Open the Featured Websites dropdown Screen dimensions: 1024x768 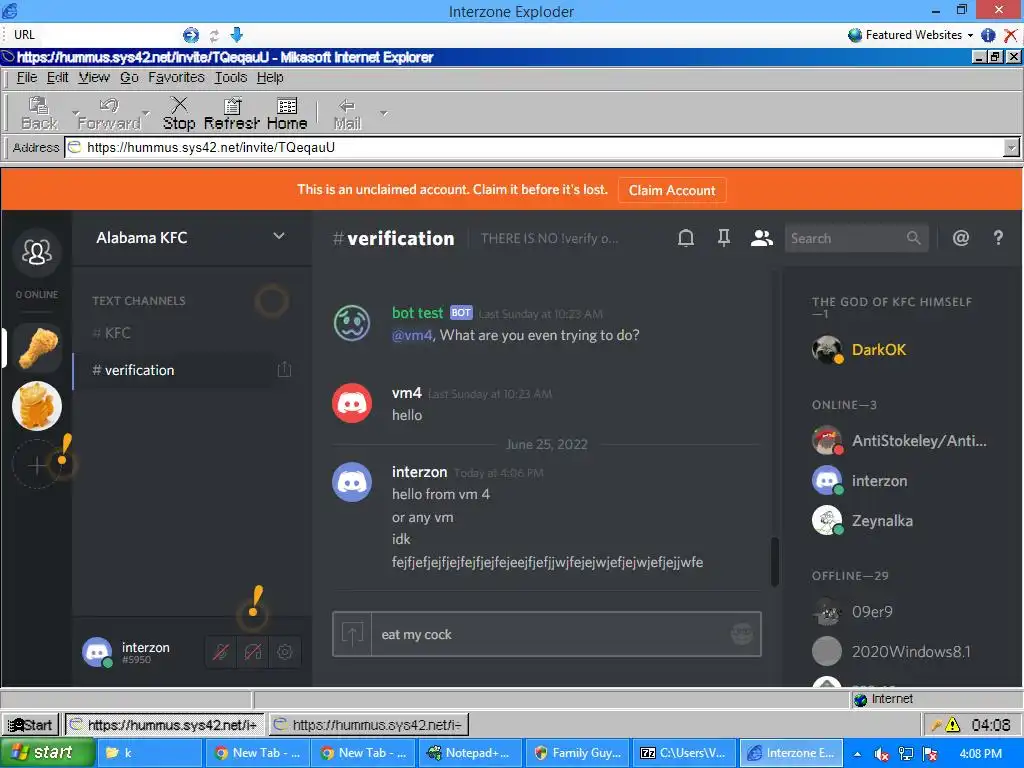tap(910, 35)
